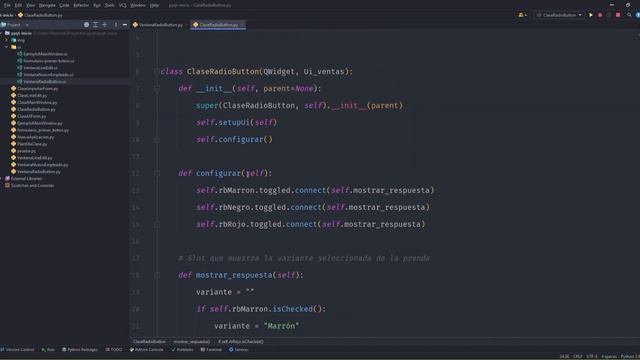This screenshot has height=360, width=640.
Task: Click mostrar_respuesta() in editor breadcrumb
Action: pos(191,342)
